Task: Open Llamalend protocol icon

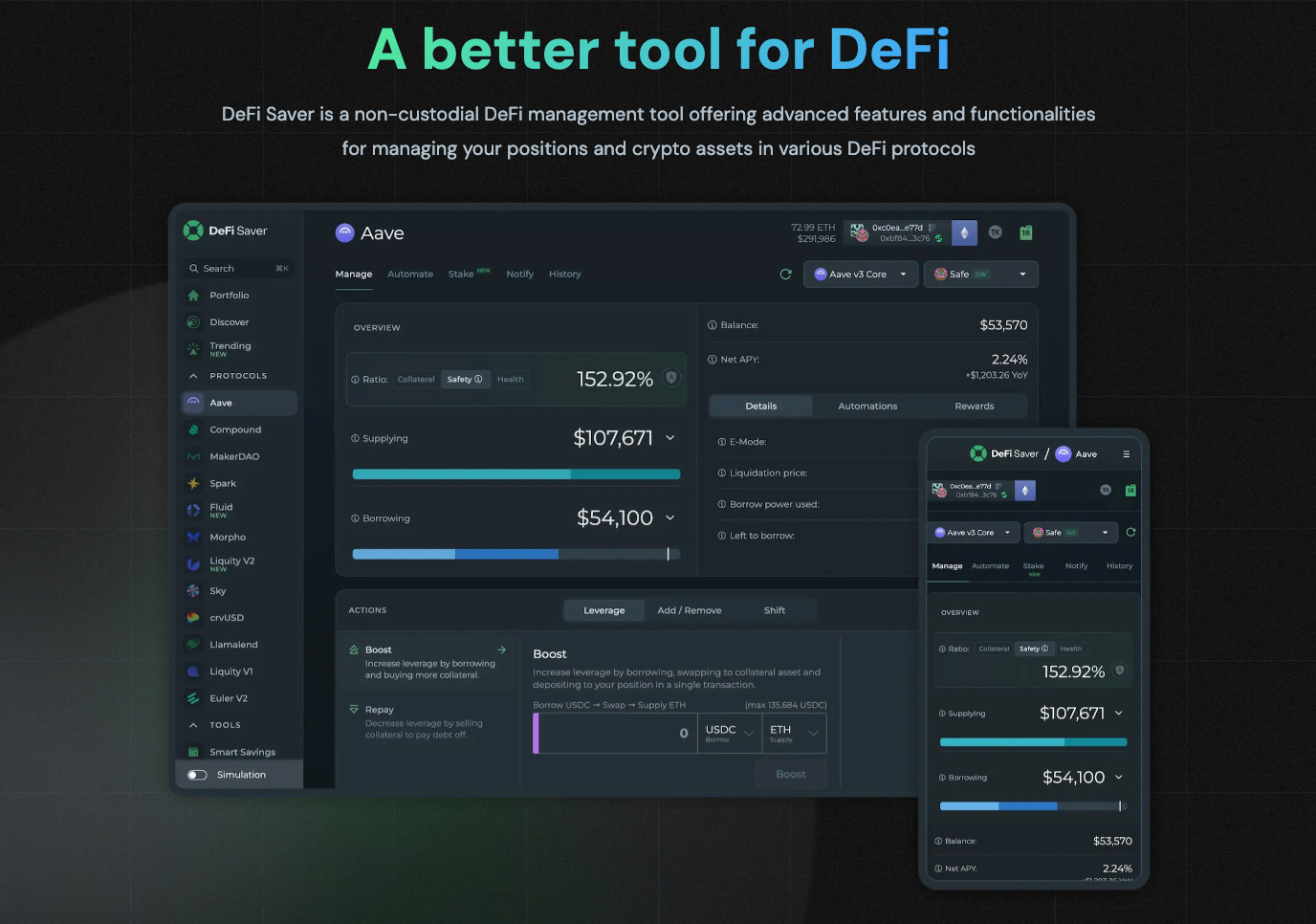Action: 194,644
